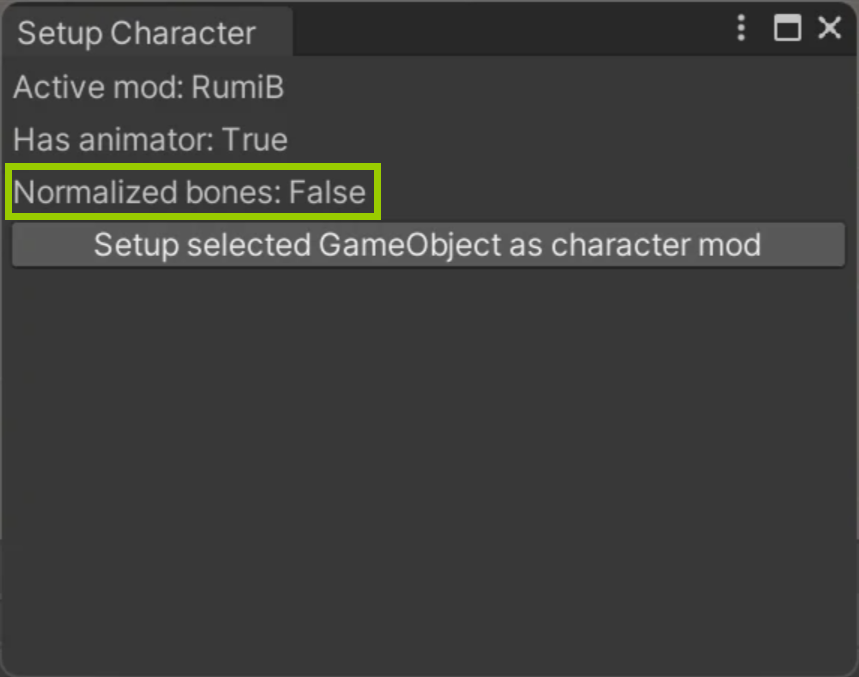Select the word Character in the tab title
Viewport: 859px width, 677px height.
pos(183,33)
